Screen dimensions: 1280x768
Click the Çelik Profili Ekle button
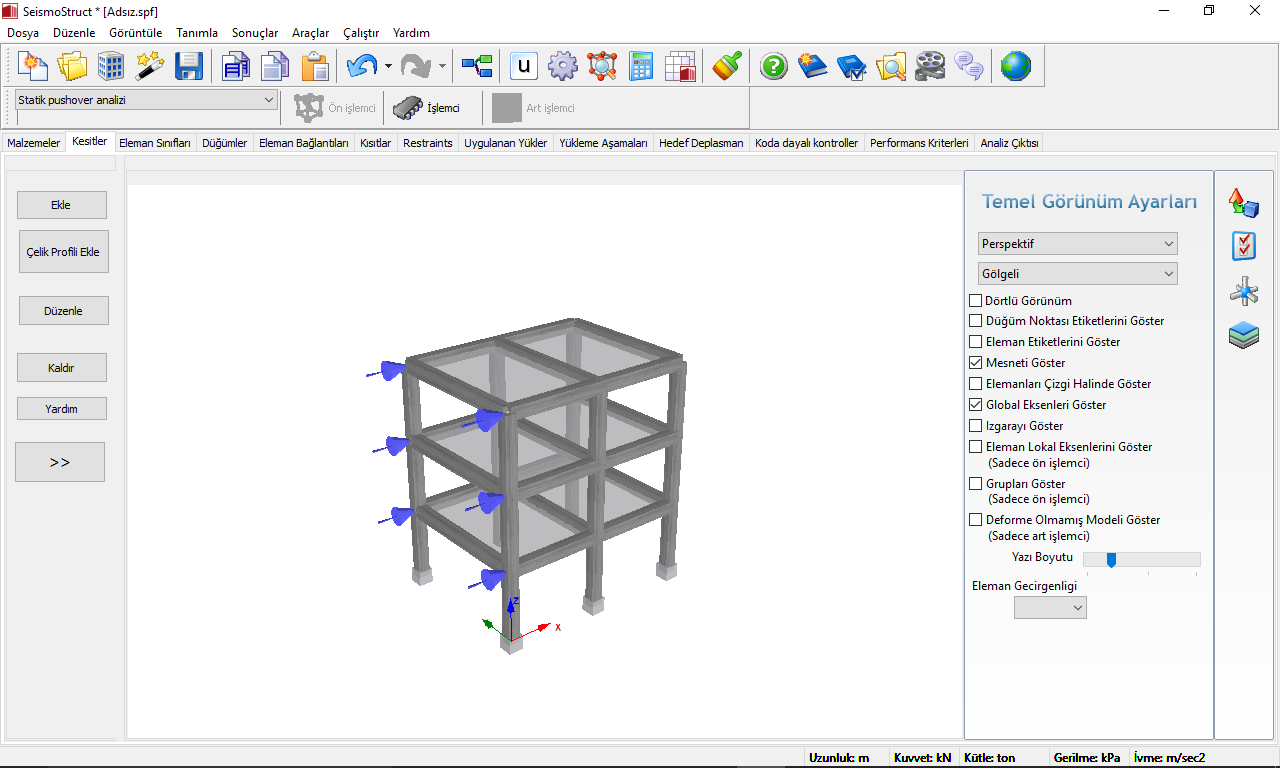pyautogui.click(x=63, y=252)
